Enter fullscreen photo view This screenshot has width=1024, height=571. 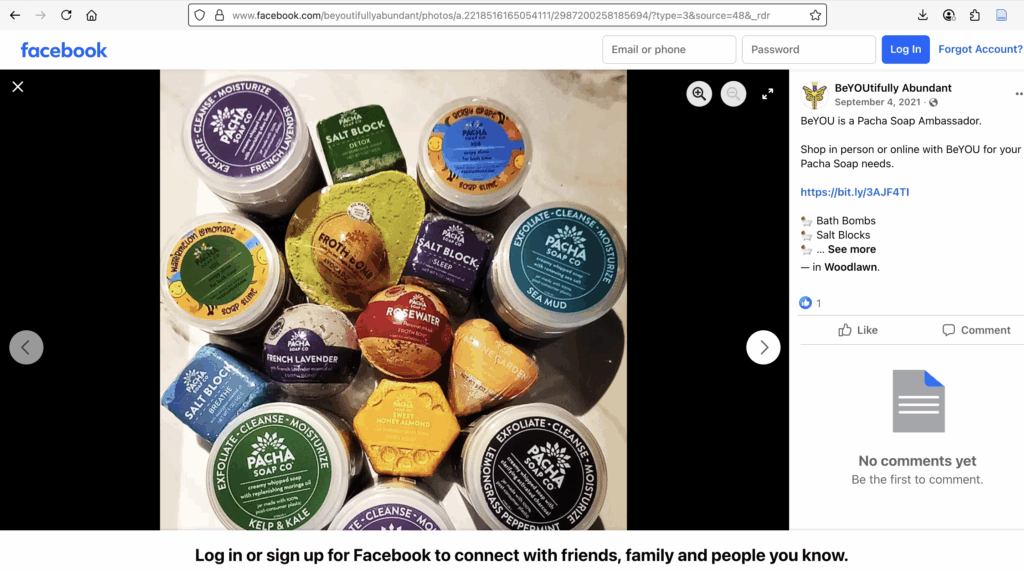[767, 94]
